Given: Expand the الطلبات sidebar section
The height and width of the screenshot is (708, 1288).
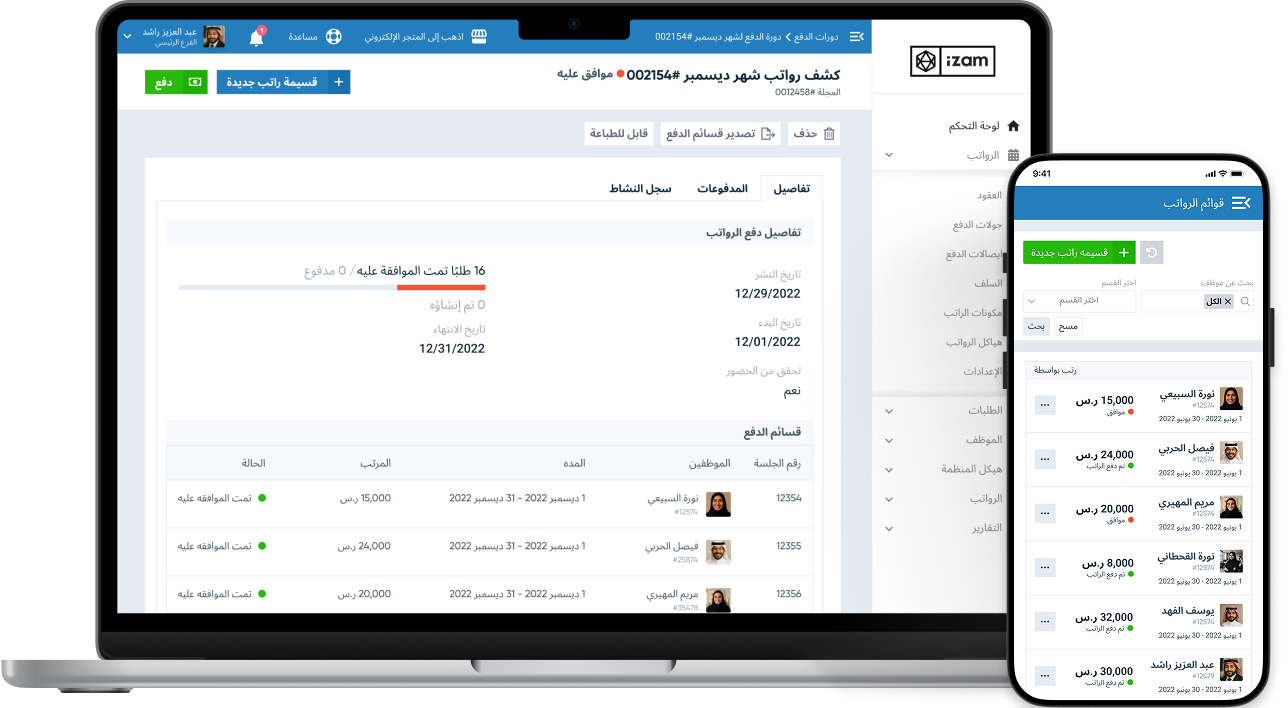Looking at the screenshot, I should [889, 411].
